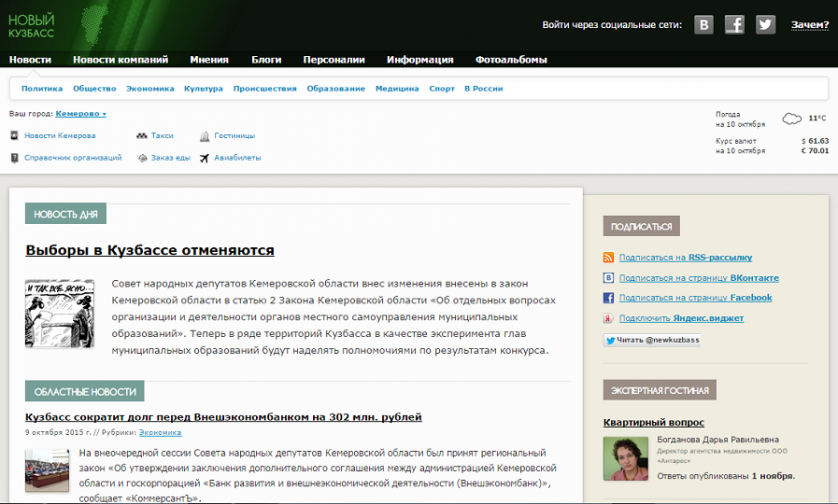The height and width of the screenshot is (504, 838).
Task: Click the Новость дня section label
Action: coord(65,214)
